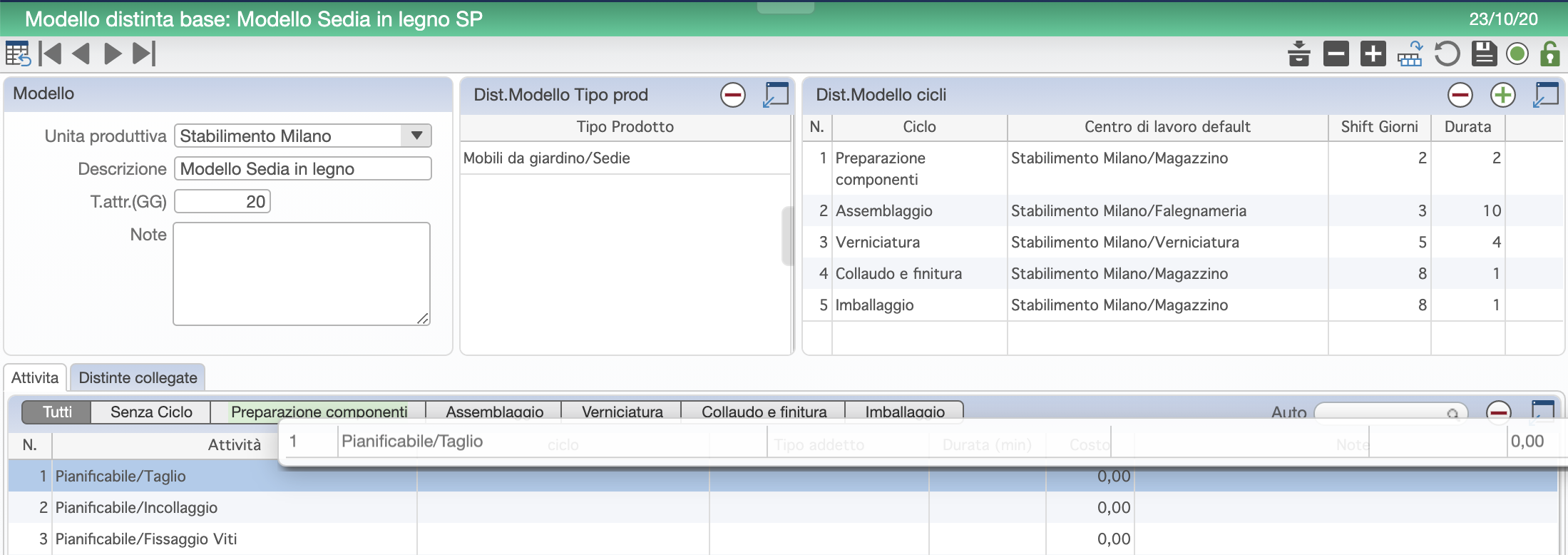Click inside the Note text area
Viewport: 1568px width, 555px height.
click(x=302, y=274)
